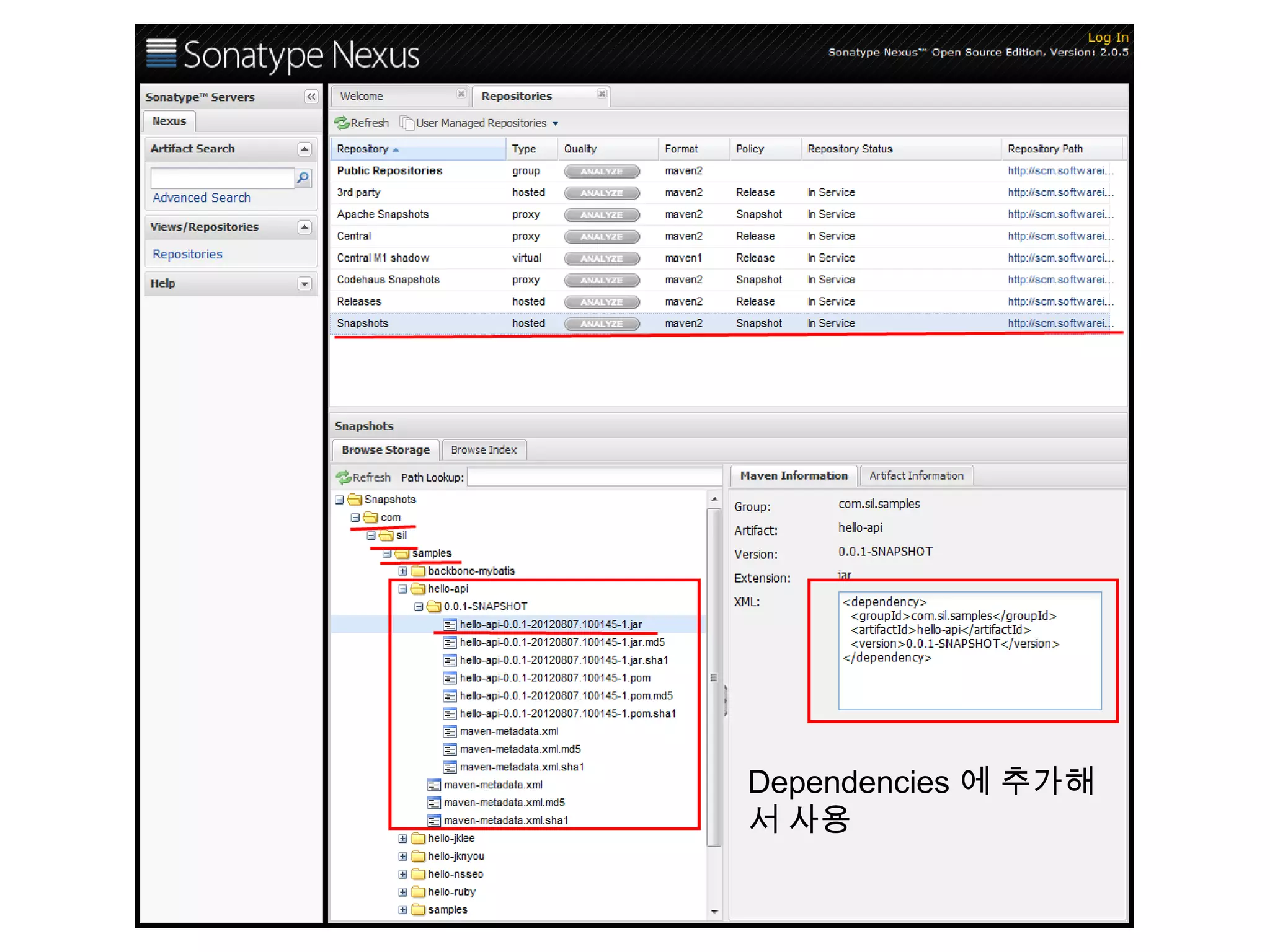
Task: Collapse the Artifact Search panel
Action: [304, 149]
